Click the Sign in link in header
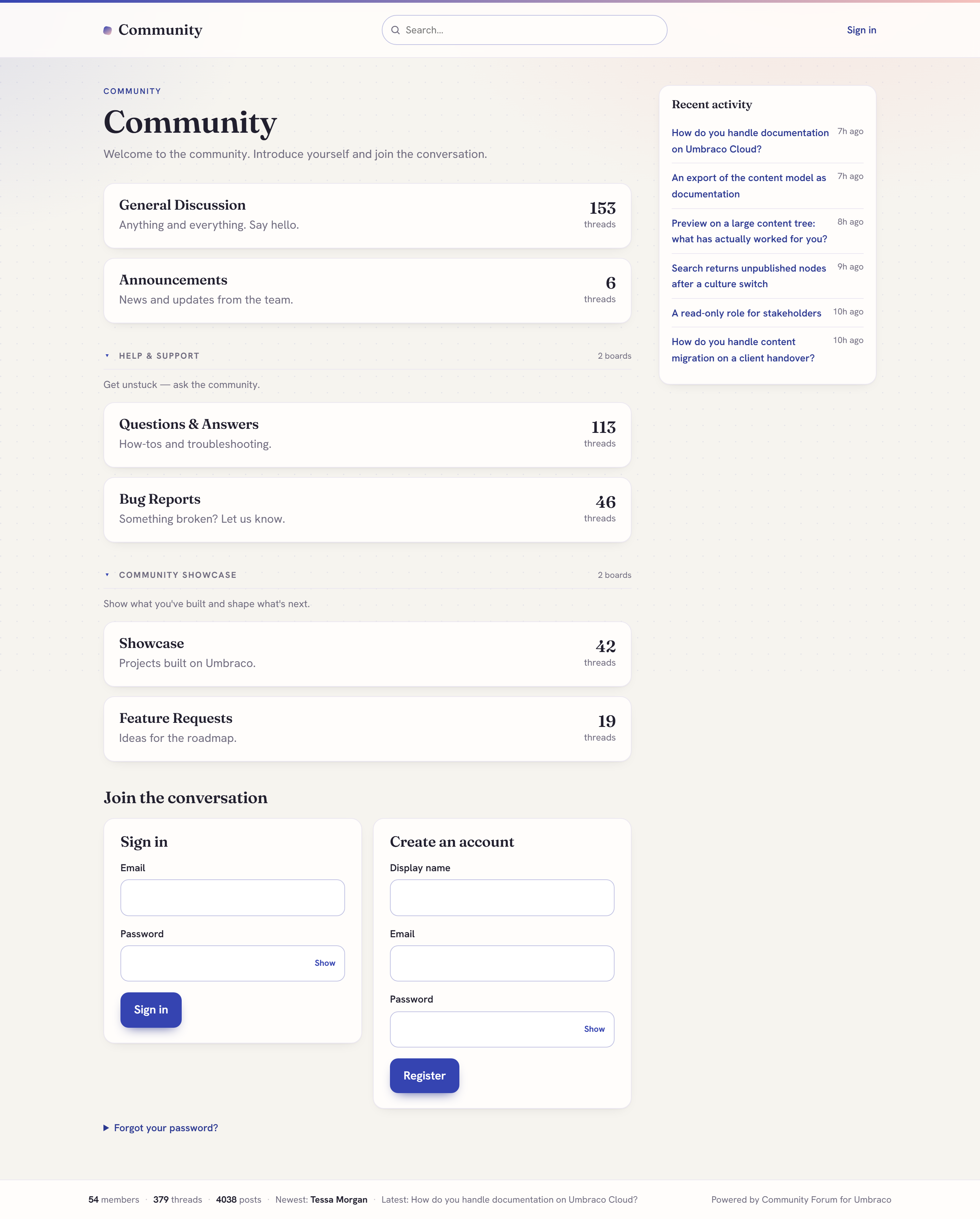Viewport: 980px width, 1219px height. (x=861, y=30)
